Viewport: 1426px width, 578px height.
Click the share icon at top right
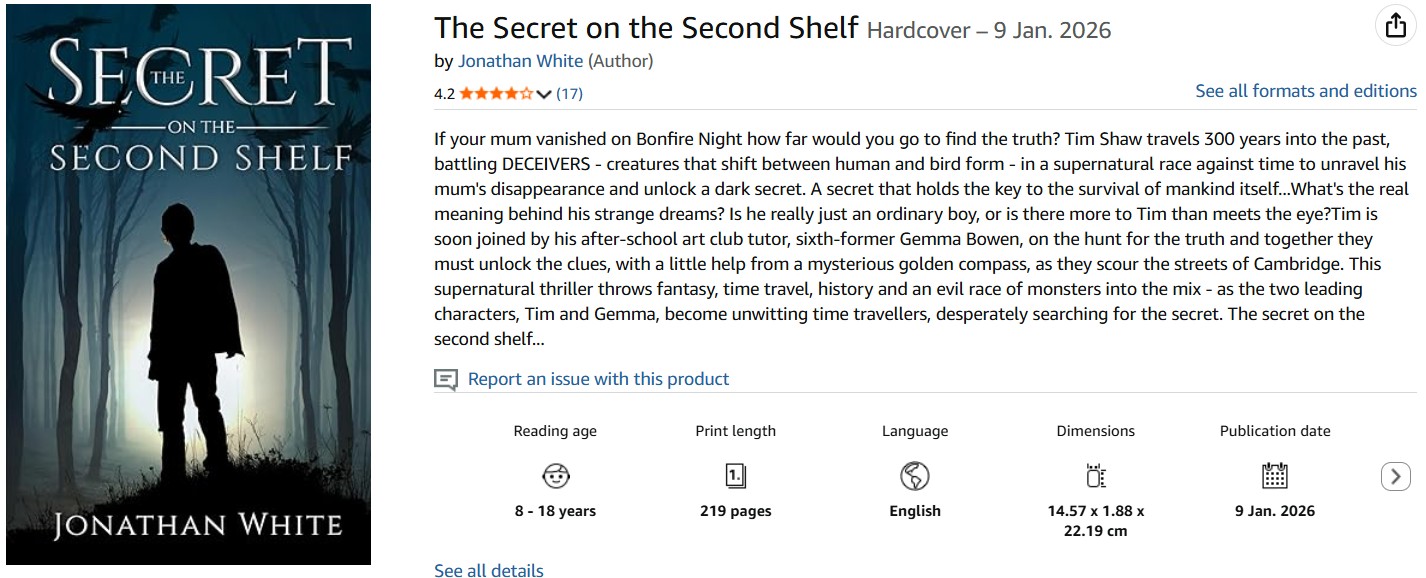(1395, 27)
